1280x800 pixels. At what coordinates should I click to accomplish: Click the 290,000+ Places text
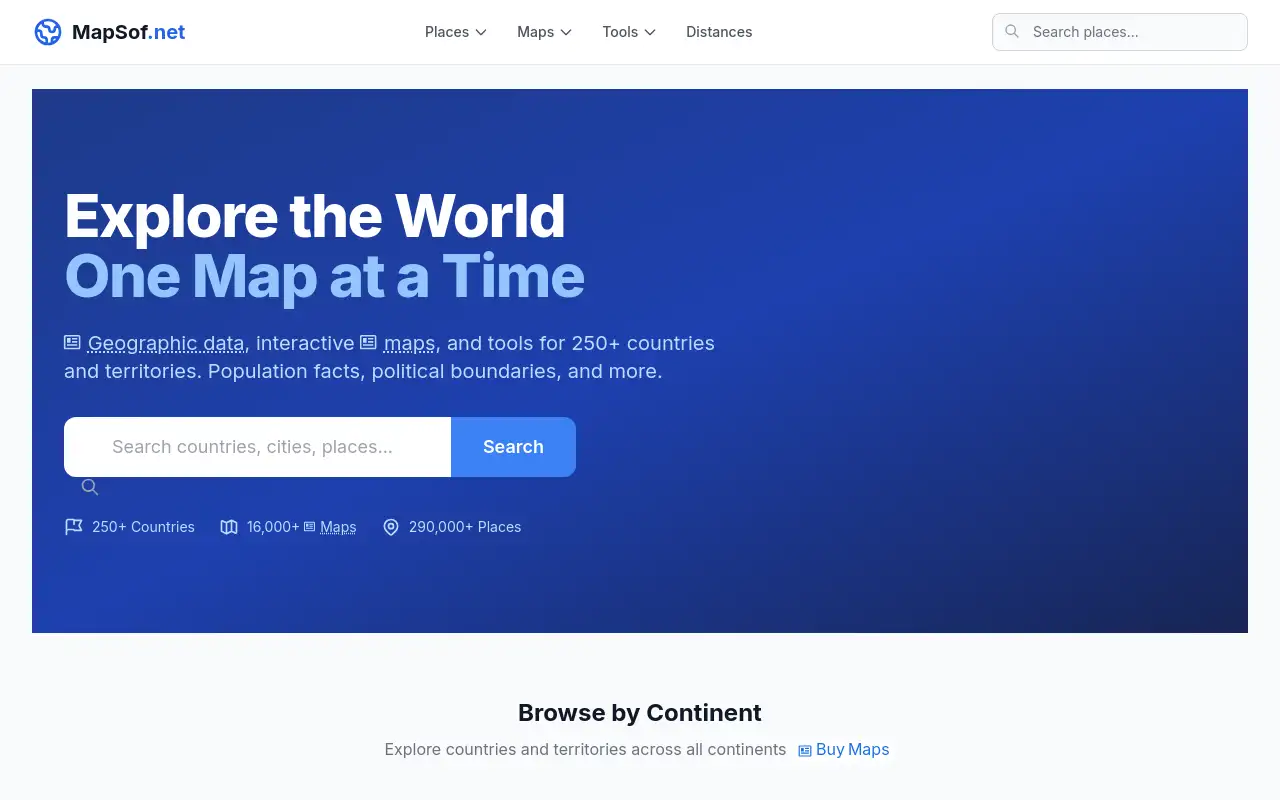point(465,527)
